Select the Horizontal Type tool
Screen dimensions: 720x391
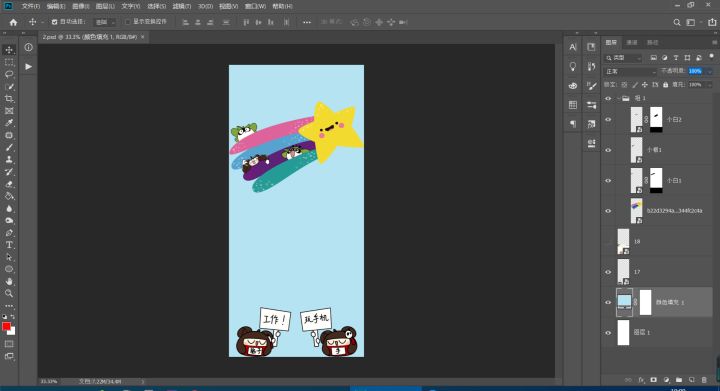click(x=9, y=245)
